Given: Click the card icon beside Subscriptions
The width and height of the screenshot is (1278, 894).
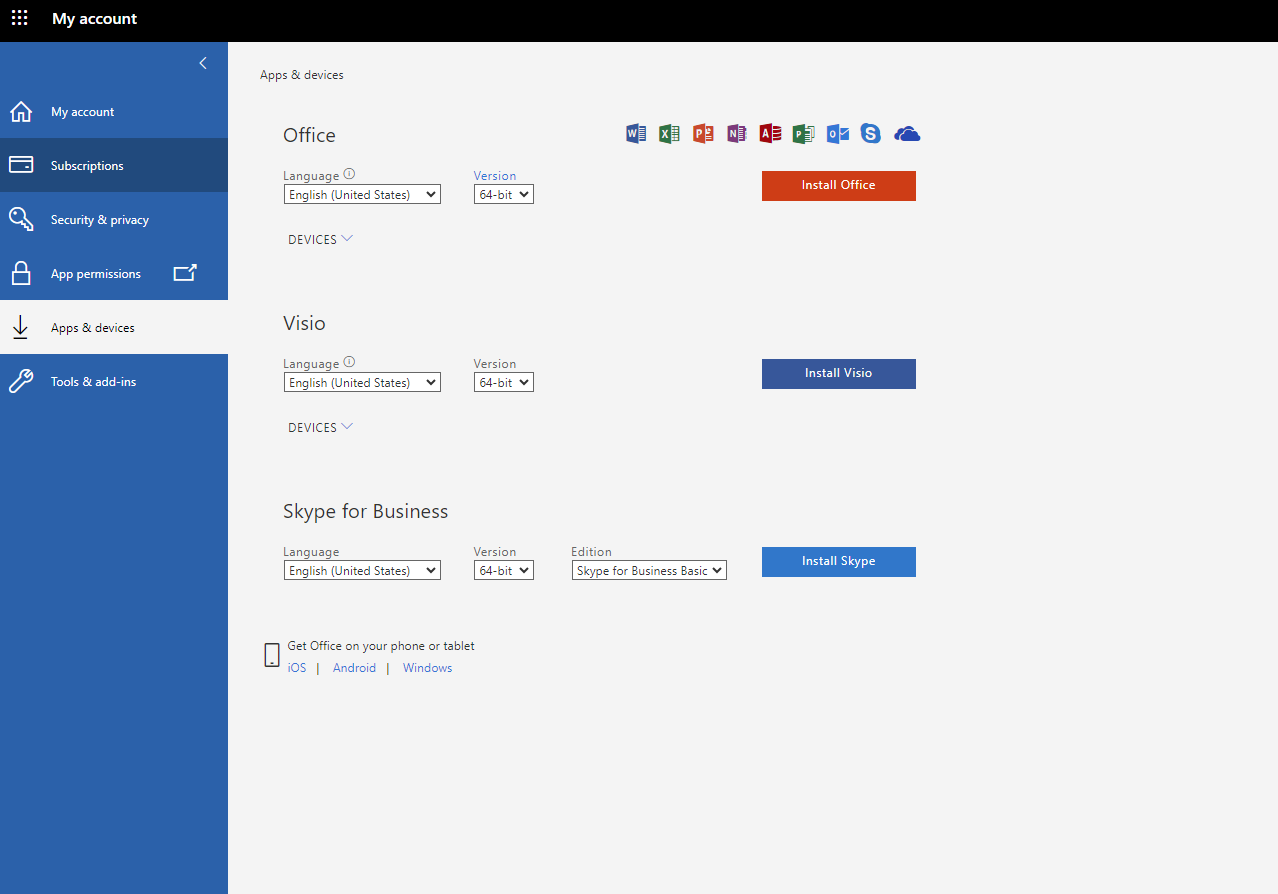Looking at the screenshot, I should tap(21, 165).
